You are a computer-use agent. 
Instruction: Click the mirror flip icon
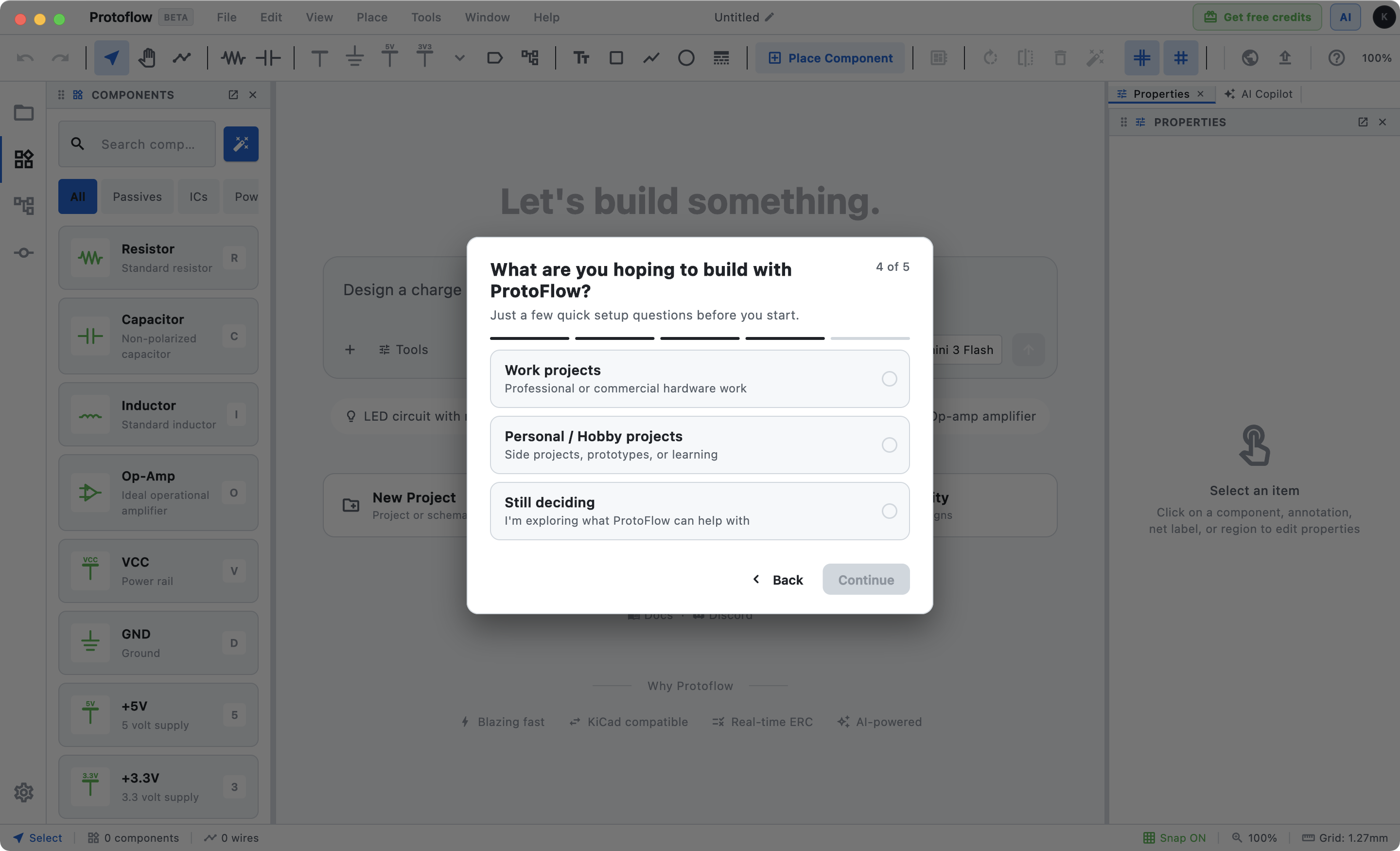pyautogui.click(x=1026, y=57)
